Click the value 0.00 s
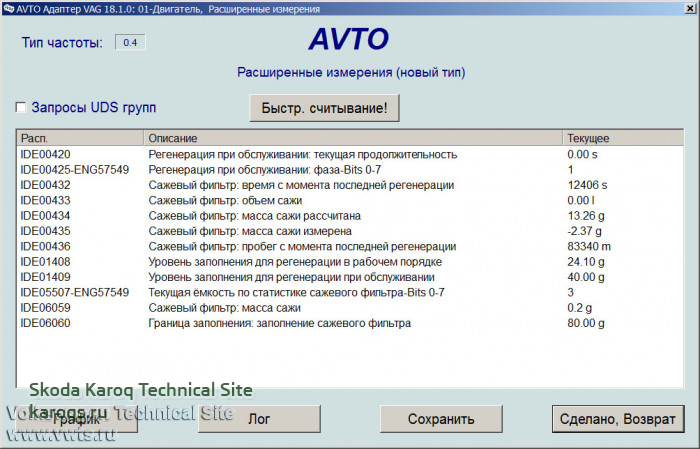The height and width of the screenshot is (449, 700). (582, 154)
